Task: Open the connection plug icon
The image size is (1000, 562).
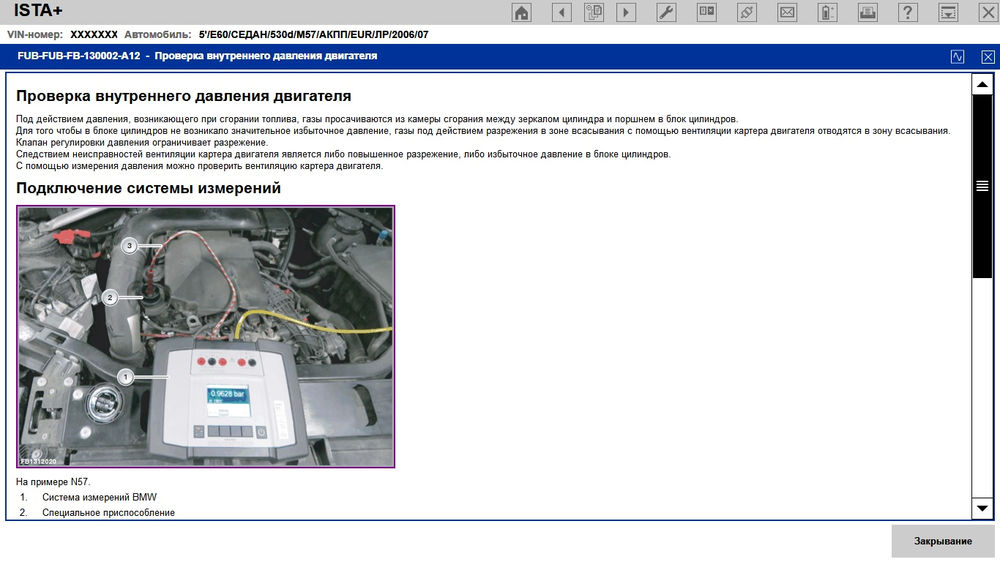Action: pos(746,13)
